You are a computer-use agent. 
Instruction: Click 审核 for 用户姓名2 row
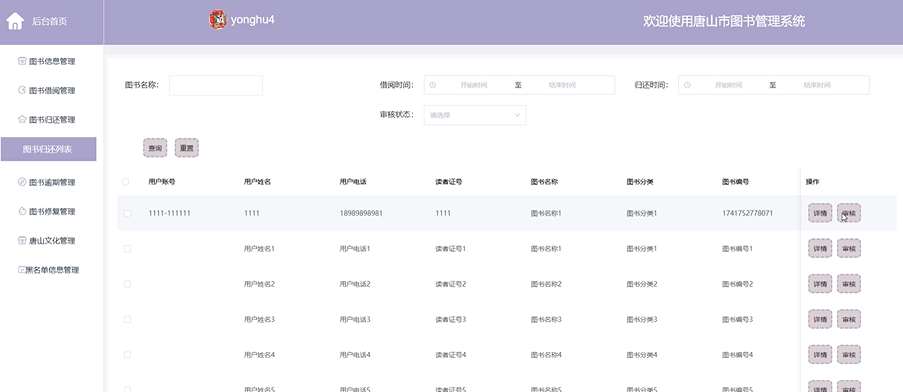[849, 284]
